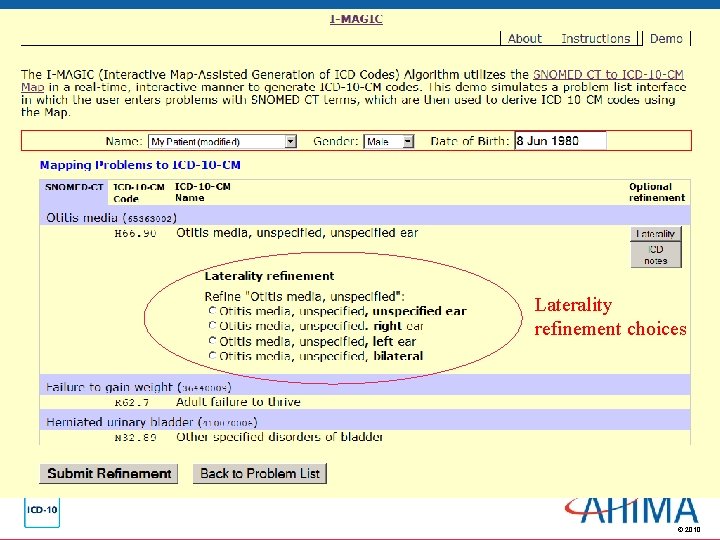The width and height of the screenshot is (720, 540).
Task: Click the R62.7 code
Action: pyautogui.click(x=132, y=403)
